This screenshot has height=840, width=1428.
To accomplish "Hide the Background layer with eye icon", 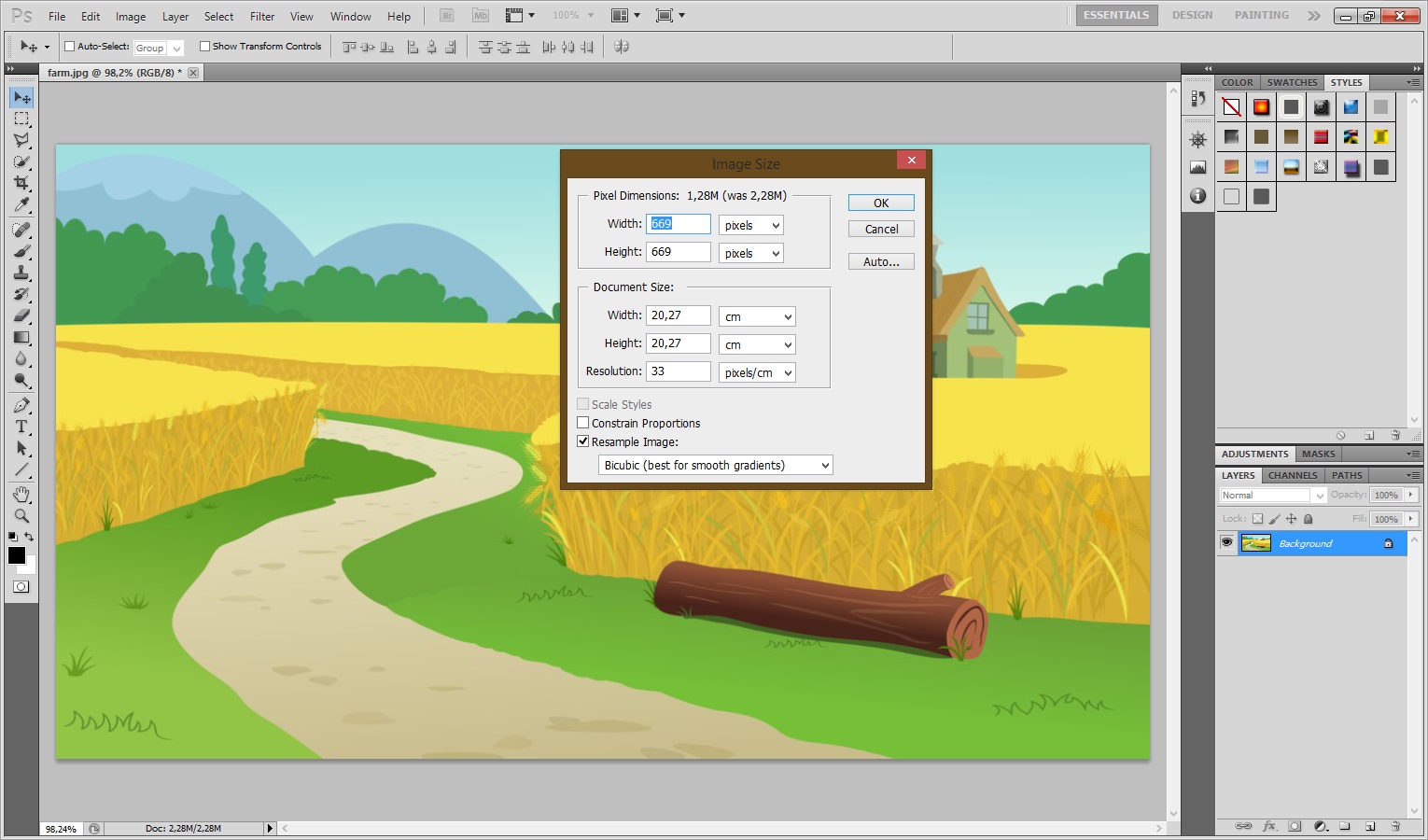I will pyautogui.click(x=1226, y=543).
